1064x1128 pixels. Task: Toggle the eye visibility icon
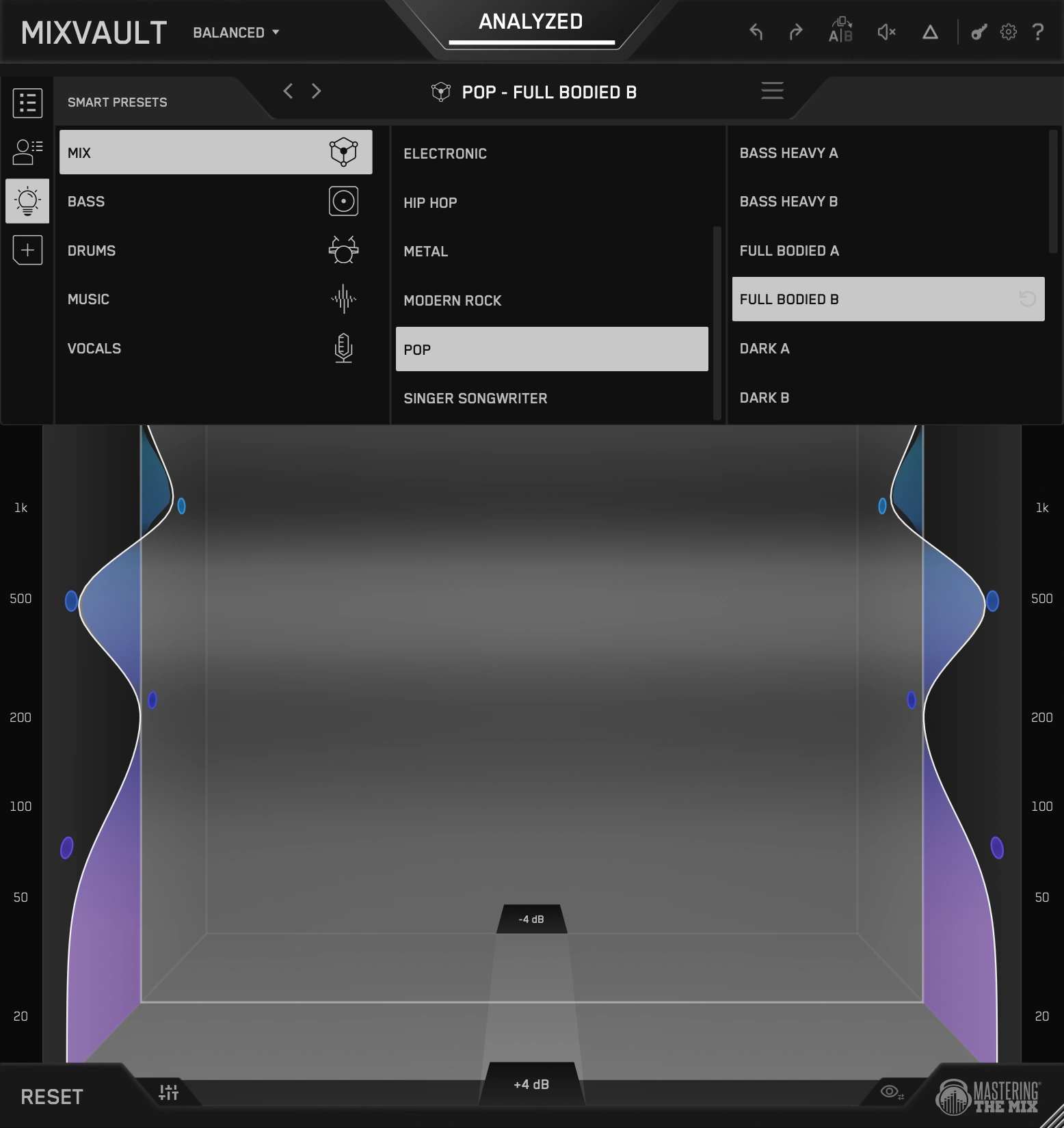coord(892,1092)
